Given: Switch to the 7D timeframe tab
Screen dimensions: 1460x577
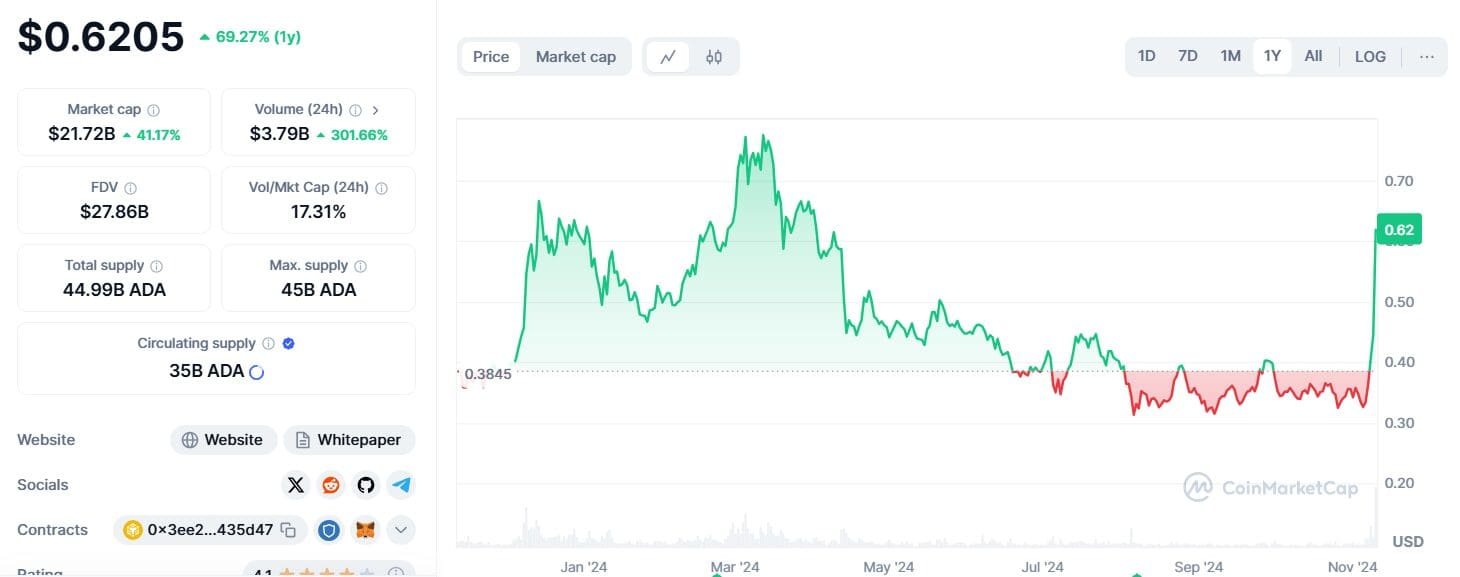Looking at the screenshot, I should 1188,56.
